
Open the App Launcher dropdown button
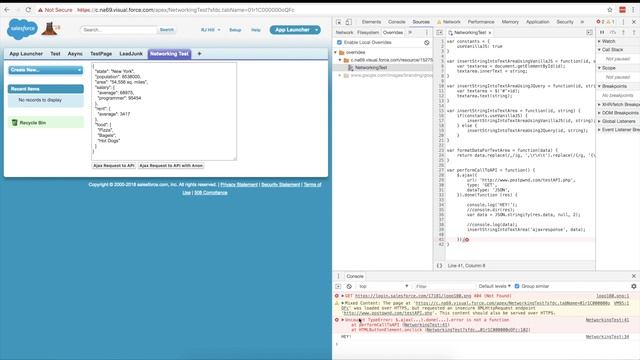point(295,30)
